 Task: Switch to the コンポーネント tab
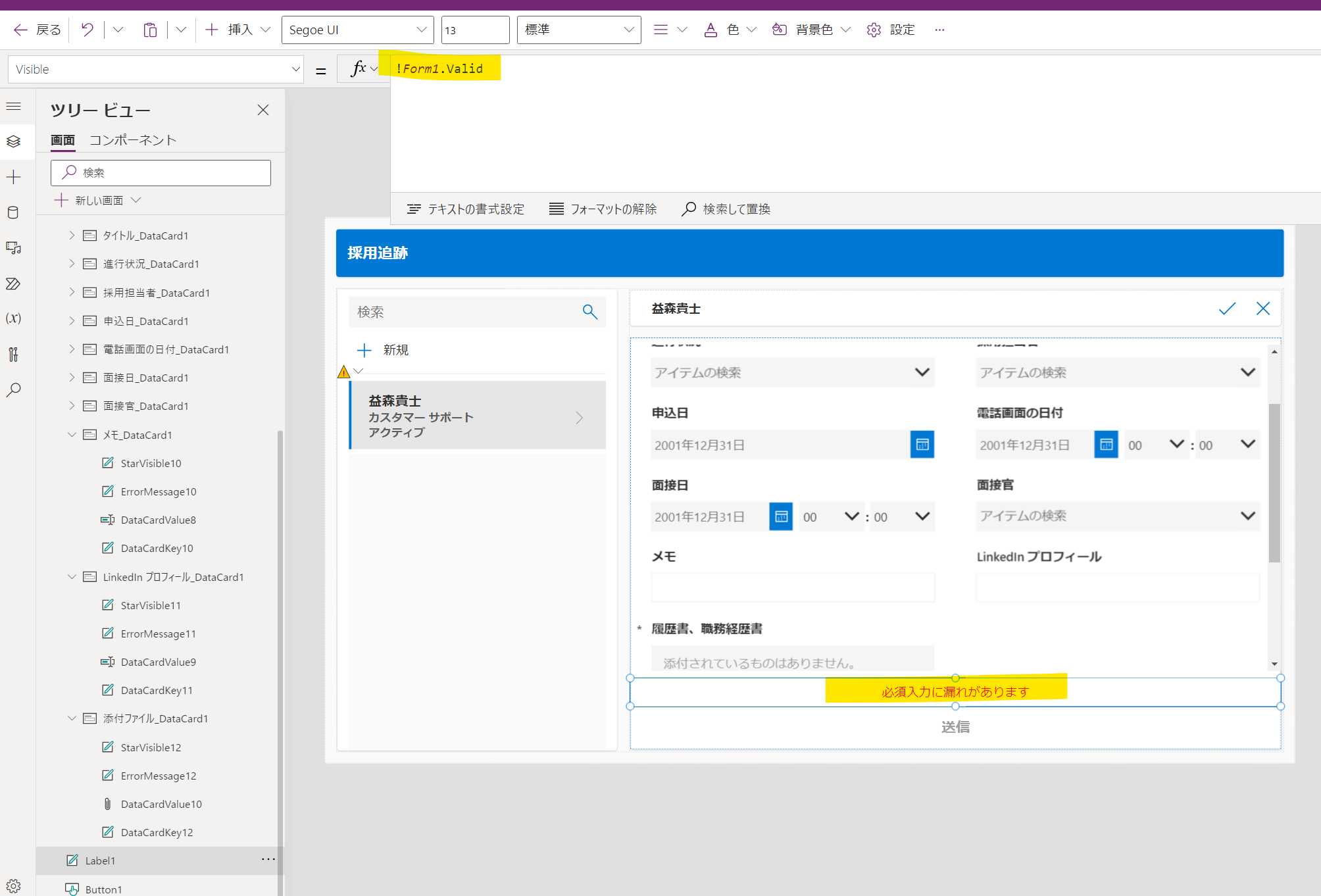pos(133,140)
